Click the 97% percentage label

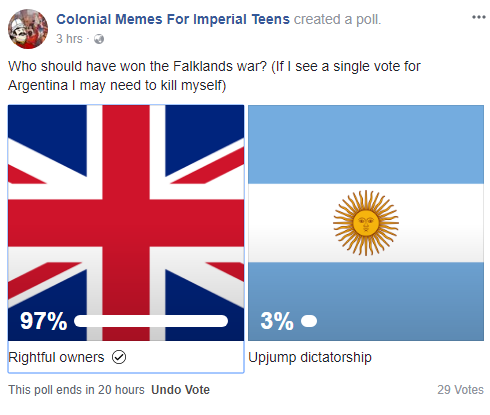pos(43,321)
